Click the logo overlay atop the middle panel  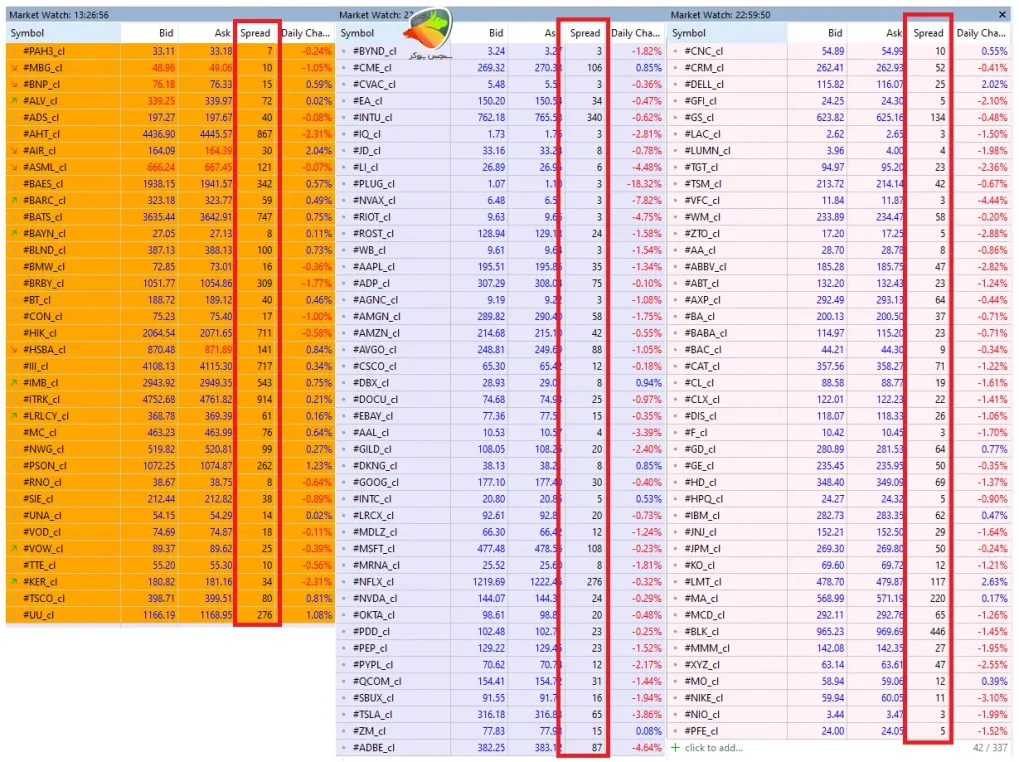pyautogui.click(x=428, y=32)
